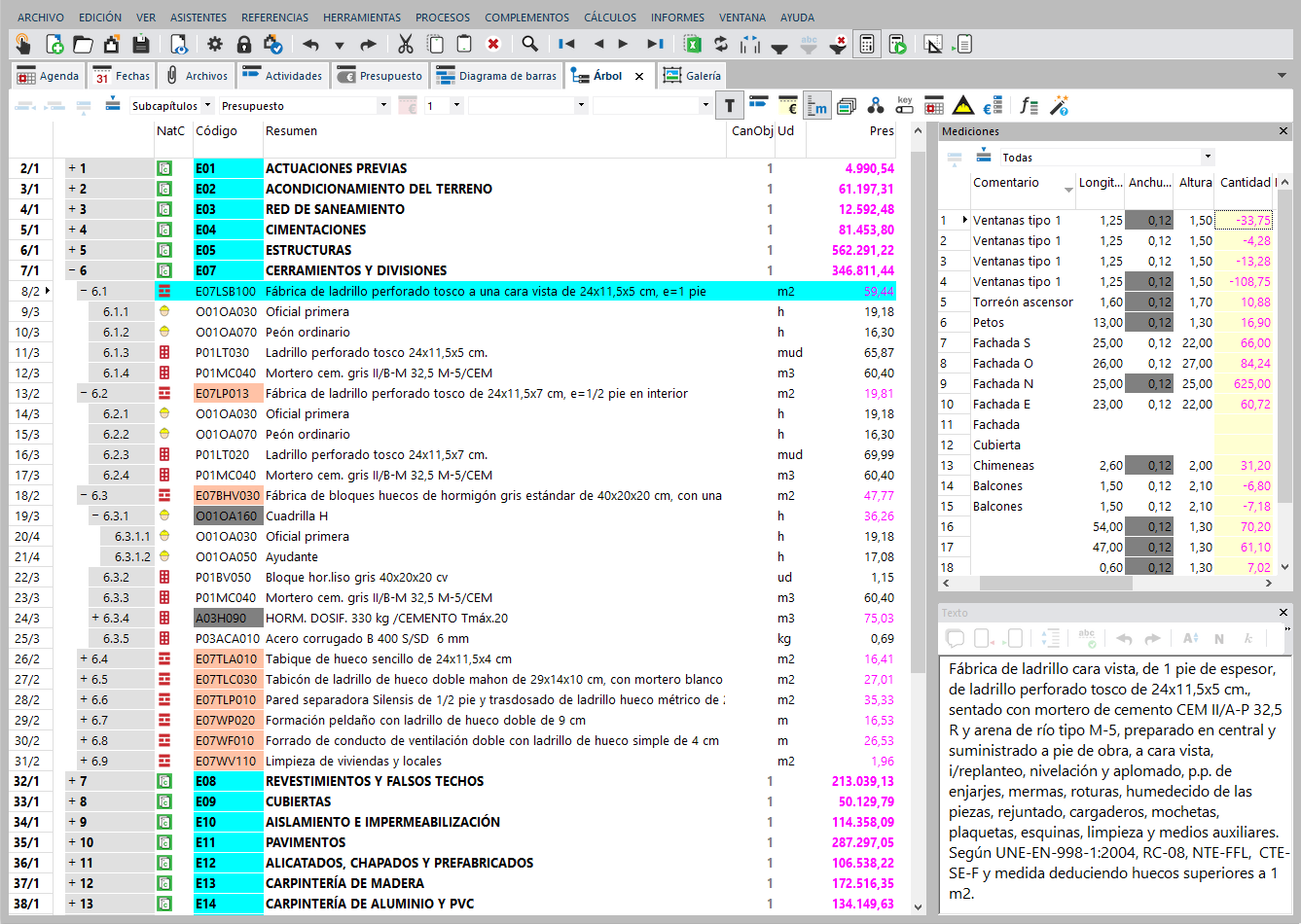1301x924 pixels.
Task: Click the Resumen column header
Action: (x=292, y=131)
